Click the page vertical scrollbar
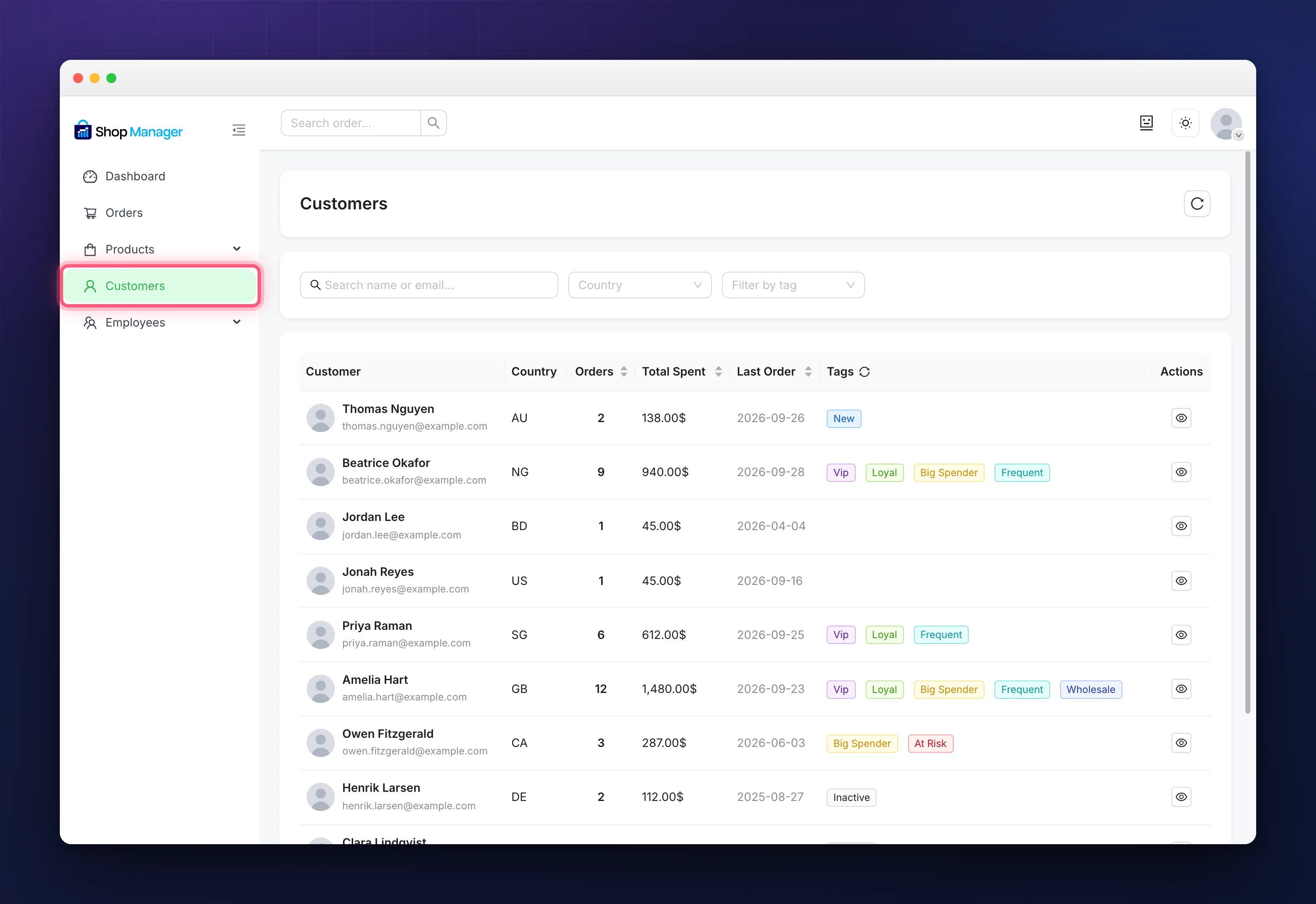 point(1247,432)
